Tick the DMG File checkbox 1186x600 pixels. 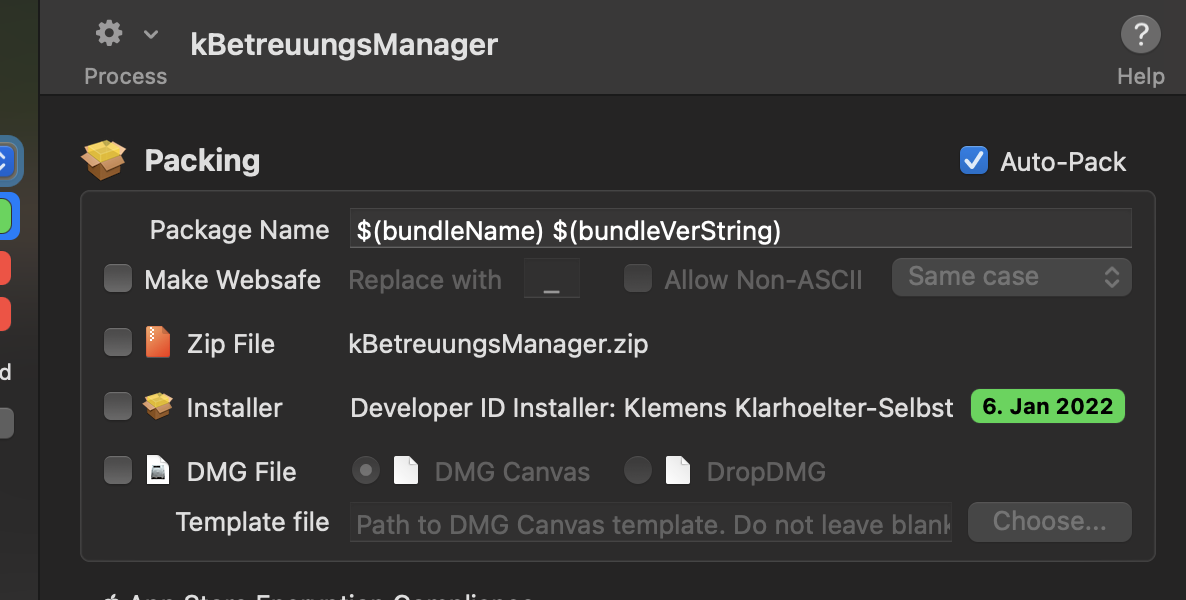click(x=118, y=470)
